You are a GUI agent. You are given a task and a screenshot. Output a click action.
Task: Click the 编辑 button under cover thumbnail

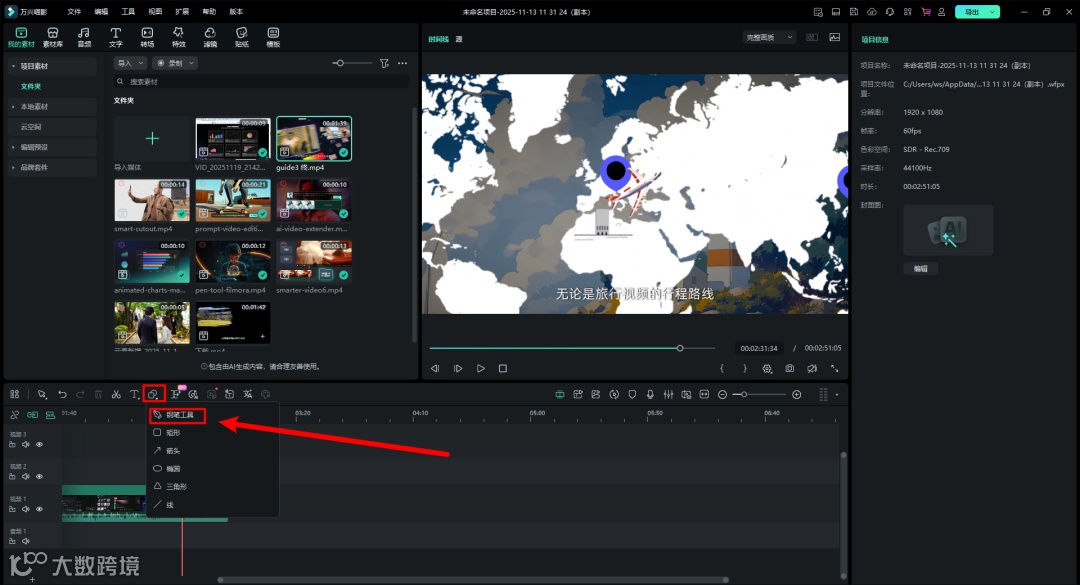point(920,269)
